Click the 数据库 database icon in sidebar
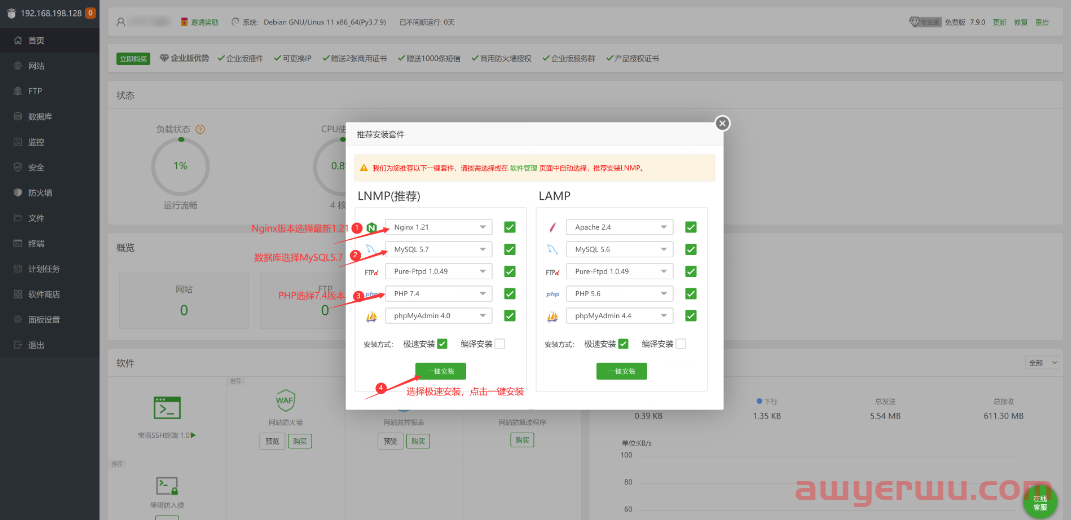The image size is (1071, 520). pyautogui.click(x=18, y=117)
